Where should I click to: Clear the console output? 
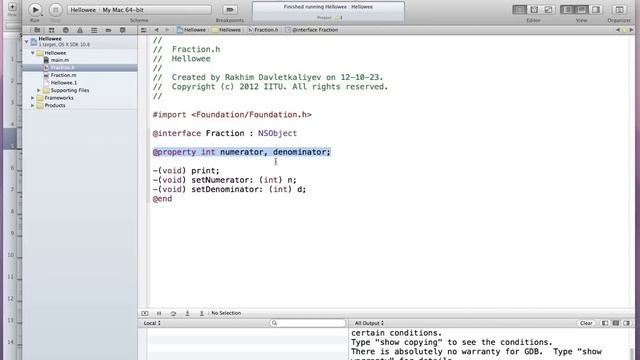click(x=586, y=323)
